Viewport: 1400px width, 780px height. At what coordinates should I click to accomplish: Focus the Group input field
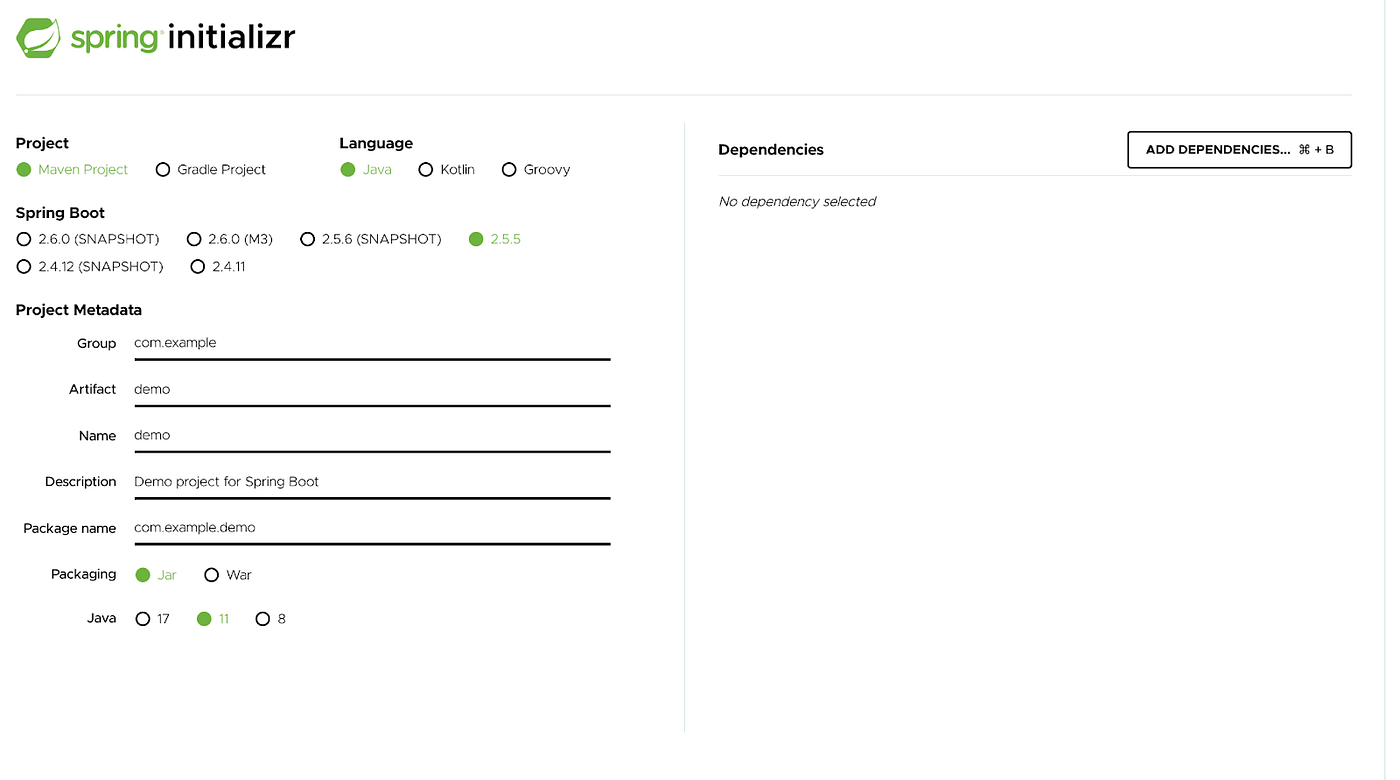coord(372,343)
